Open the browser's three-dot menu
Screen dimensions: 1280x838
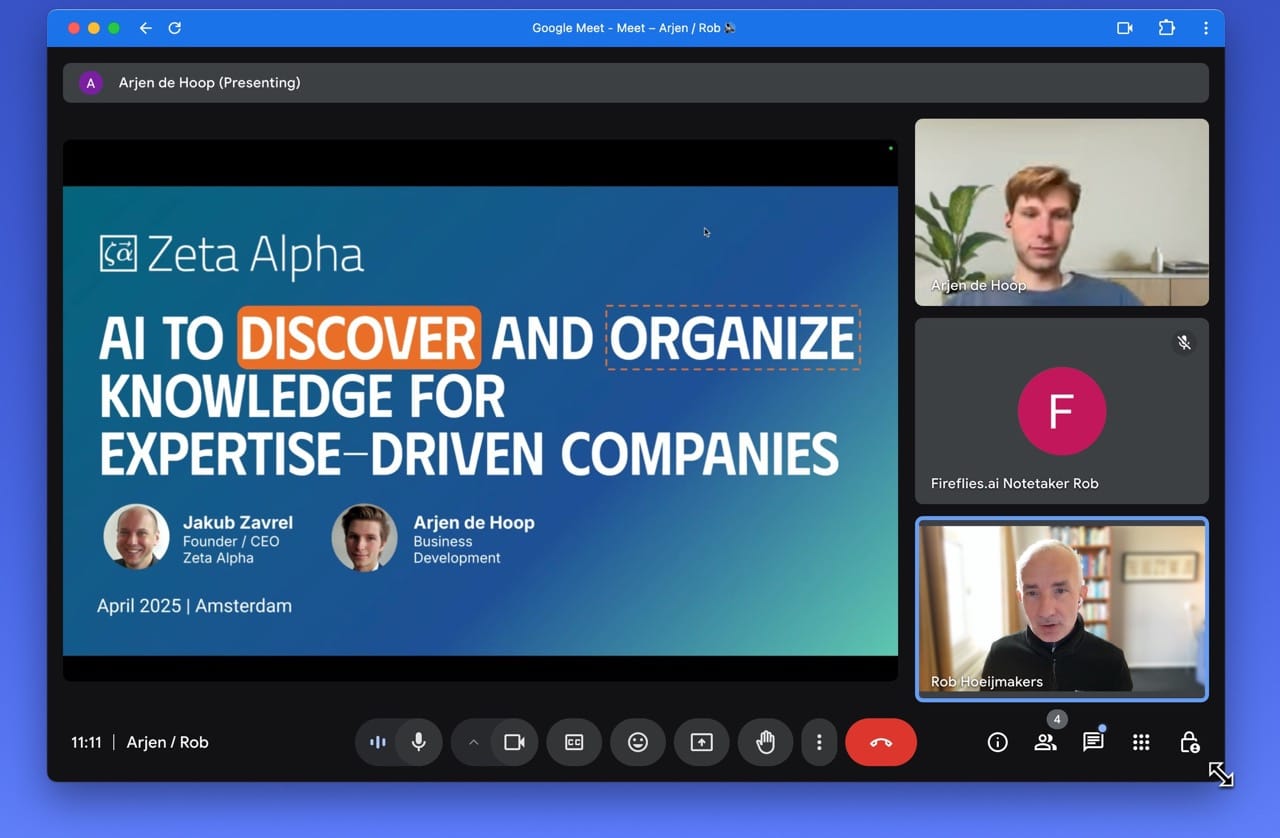point(1206,28)
